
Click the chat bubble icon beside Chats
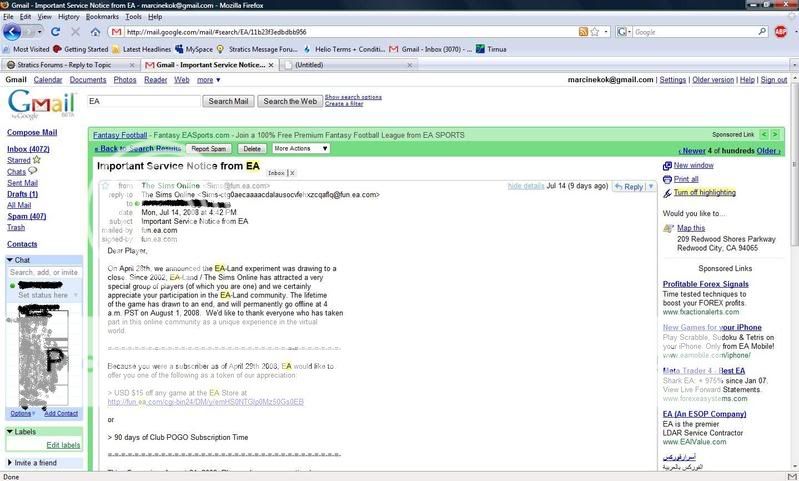click(33, 171)
